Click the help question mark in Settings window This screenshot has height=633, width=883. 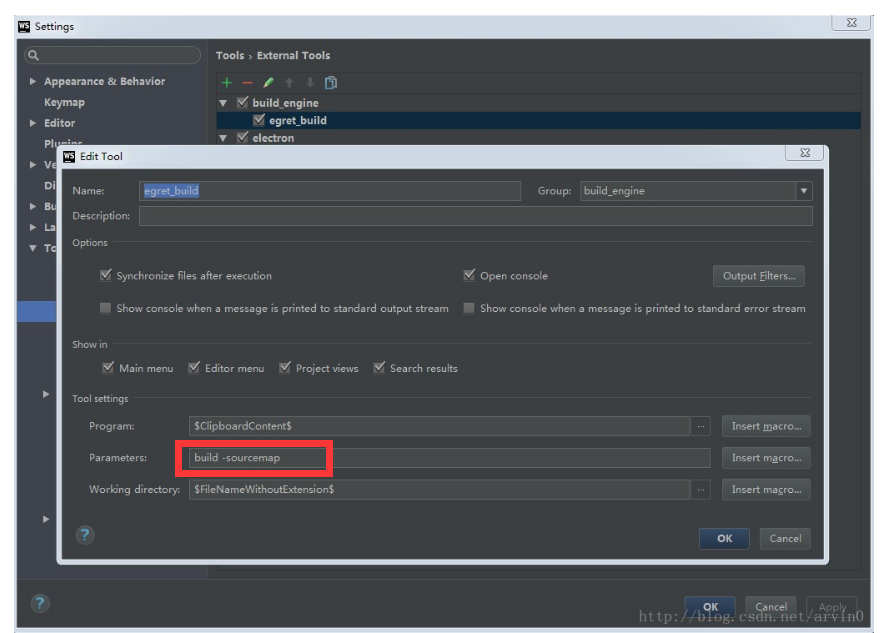40,604
